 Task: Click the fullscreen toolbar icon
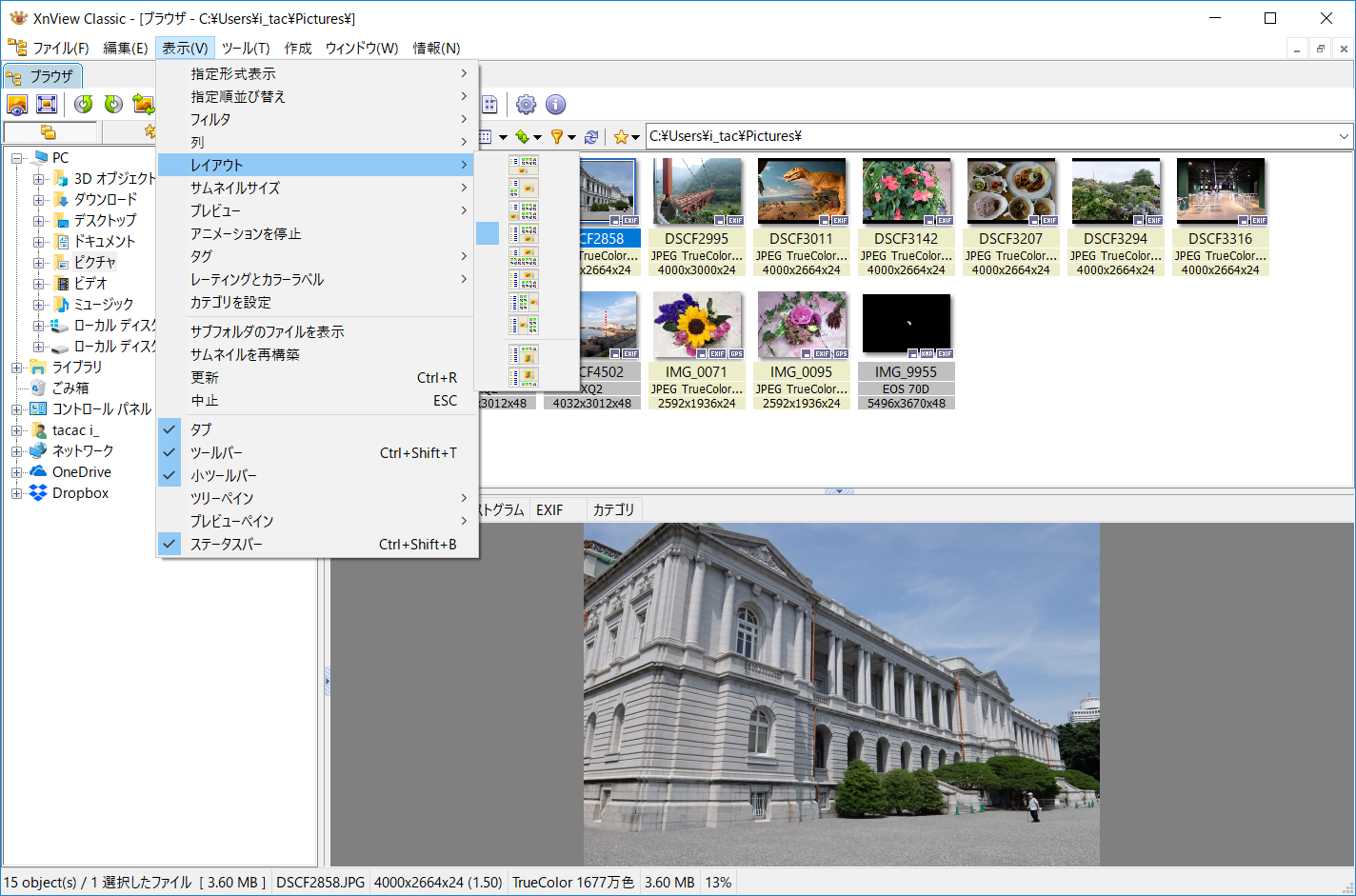pos(46,105)
